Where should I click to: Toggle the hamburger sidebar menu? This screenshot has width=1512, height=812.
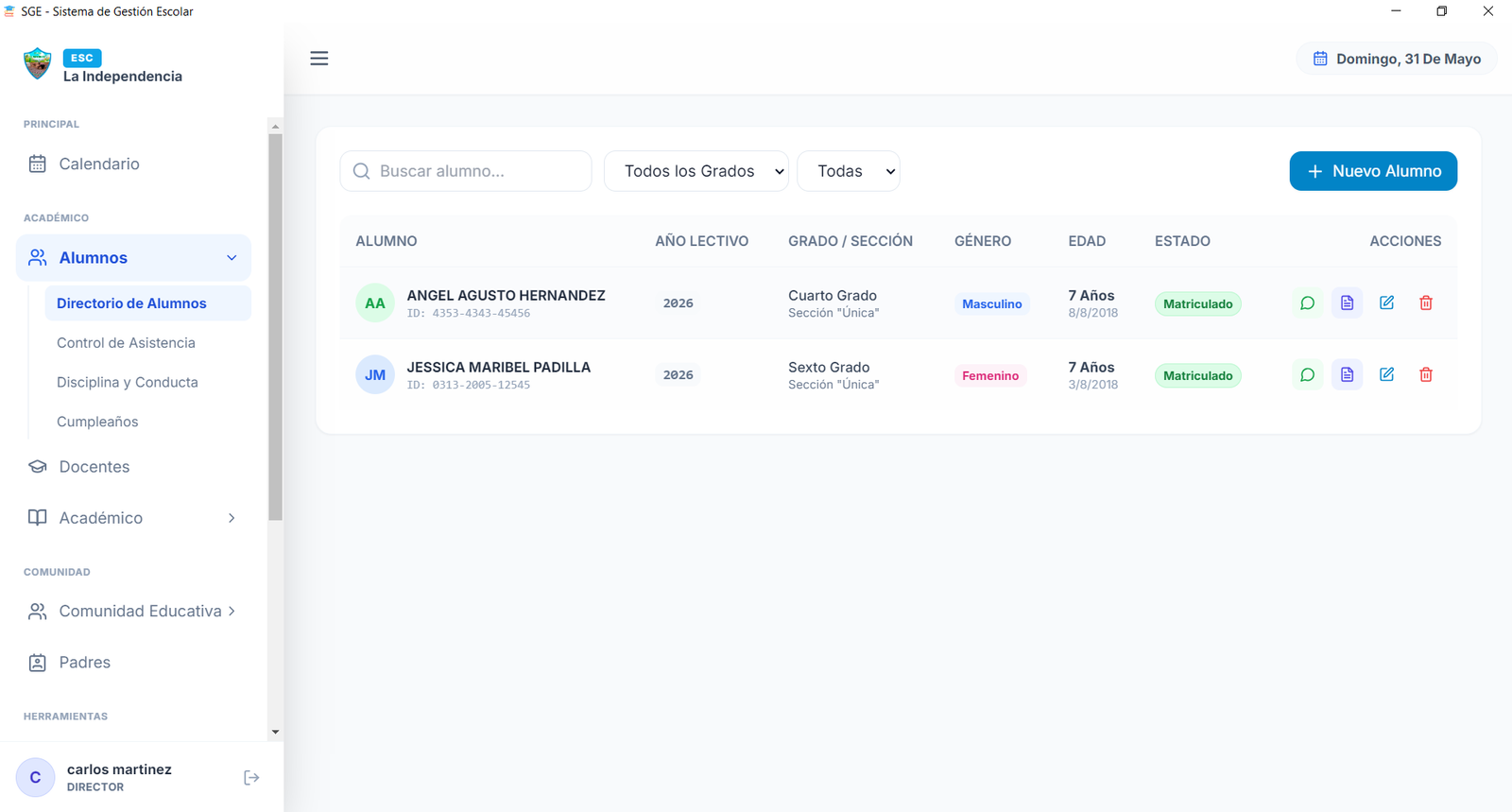[319, 59]
